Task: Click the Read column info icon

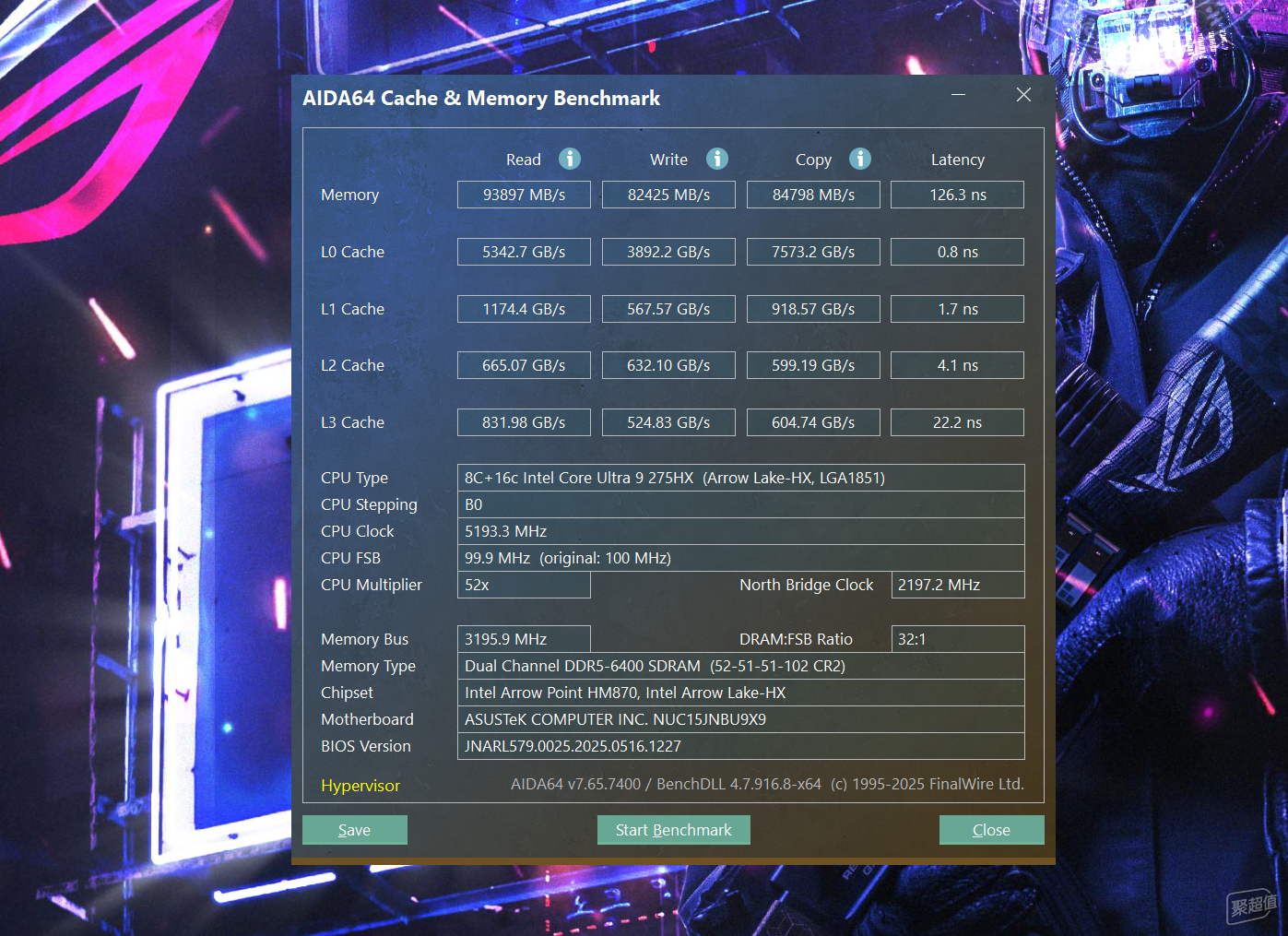Action: coord(570,159)
